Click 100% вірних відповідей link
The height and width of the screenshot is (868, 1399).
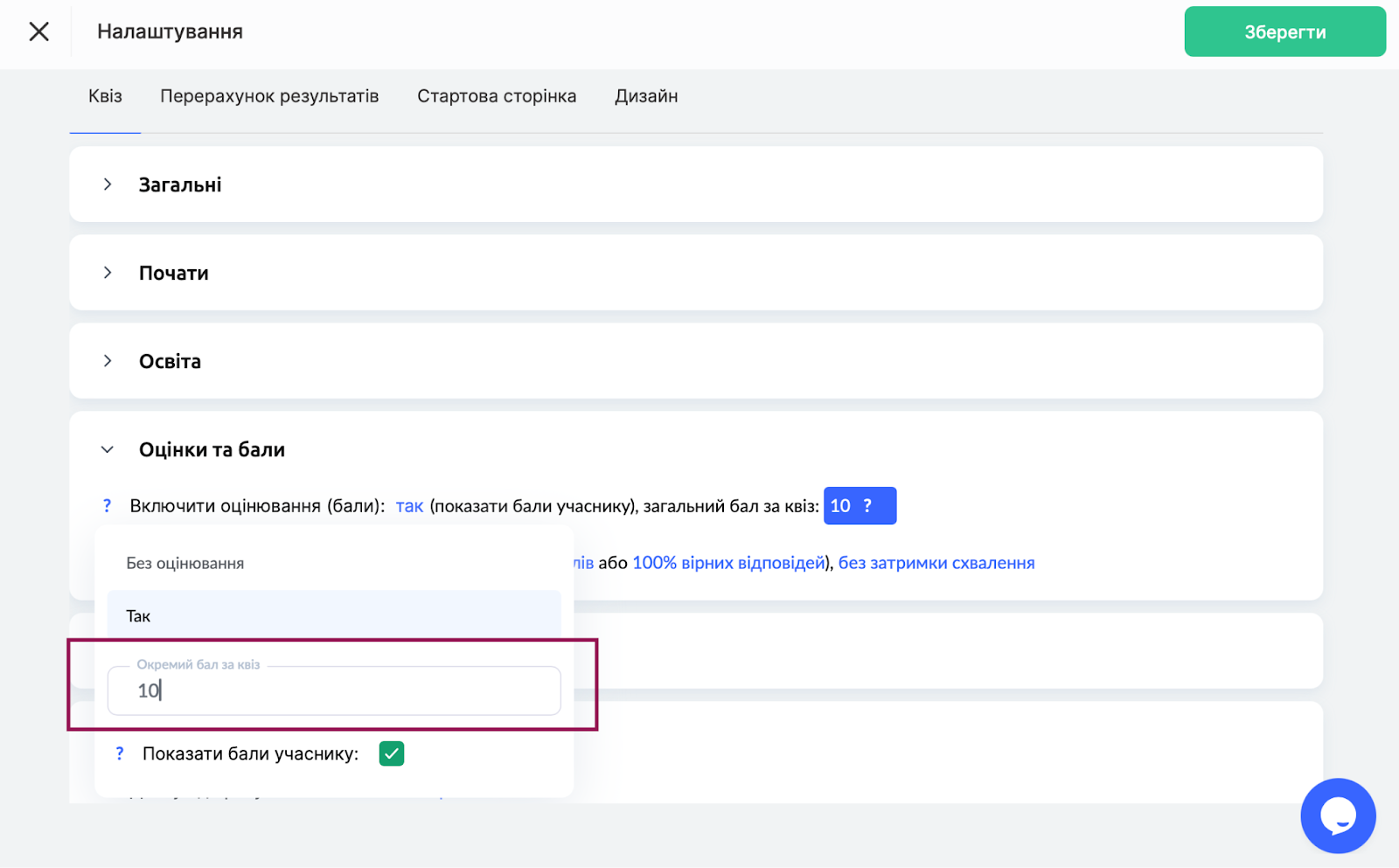pyautogui.click(x=728, y=563)
